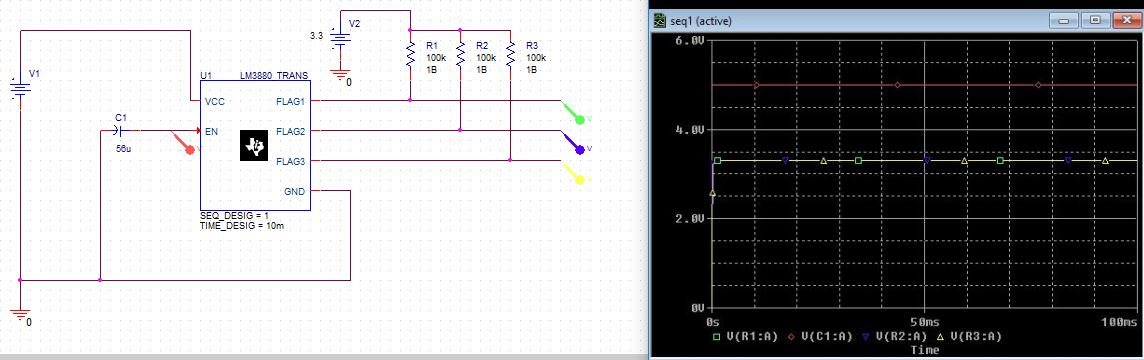Image resolution: width=1144 pixels, height=360 pixels.
Task: Click the TIME_DESIG = 10m property text
Action: pyautogui.click(x=241, y=226)
